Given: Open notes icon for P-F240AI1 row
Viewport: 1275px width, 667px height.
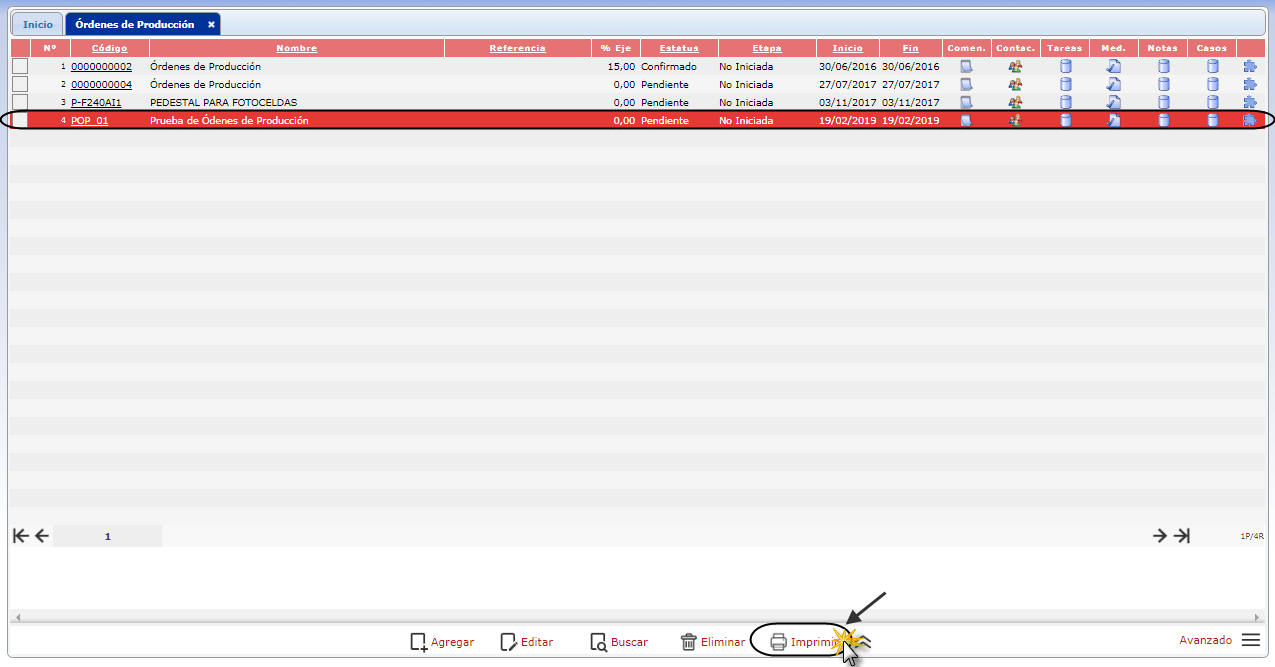Looking at the screenshot, I should click(x=1163, y=102).
